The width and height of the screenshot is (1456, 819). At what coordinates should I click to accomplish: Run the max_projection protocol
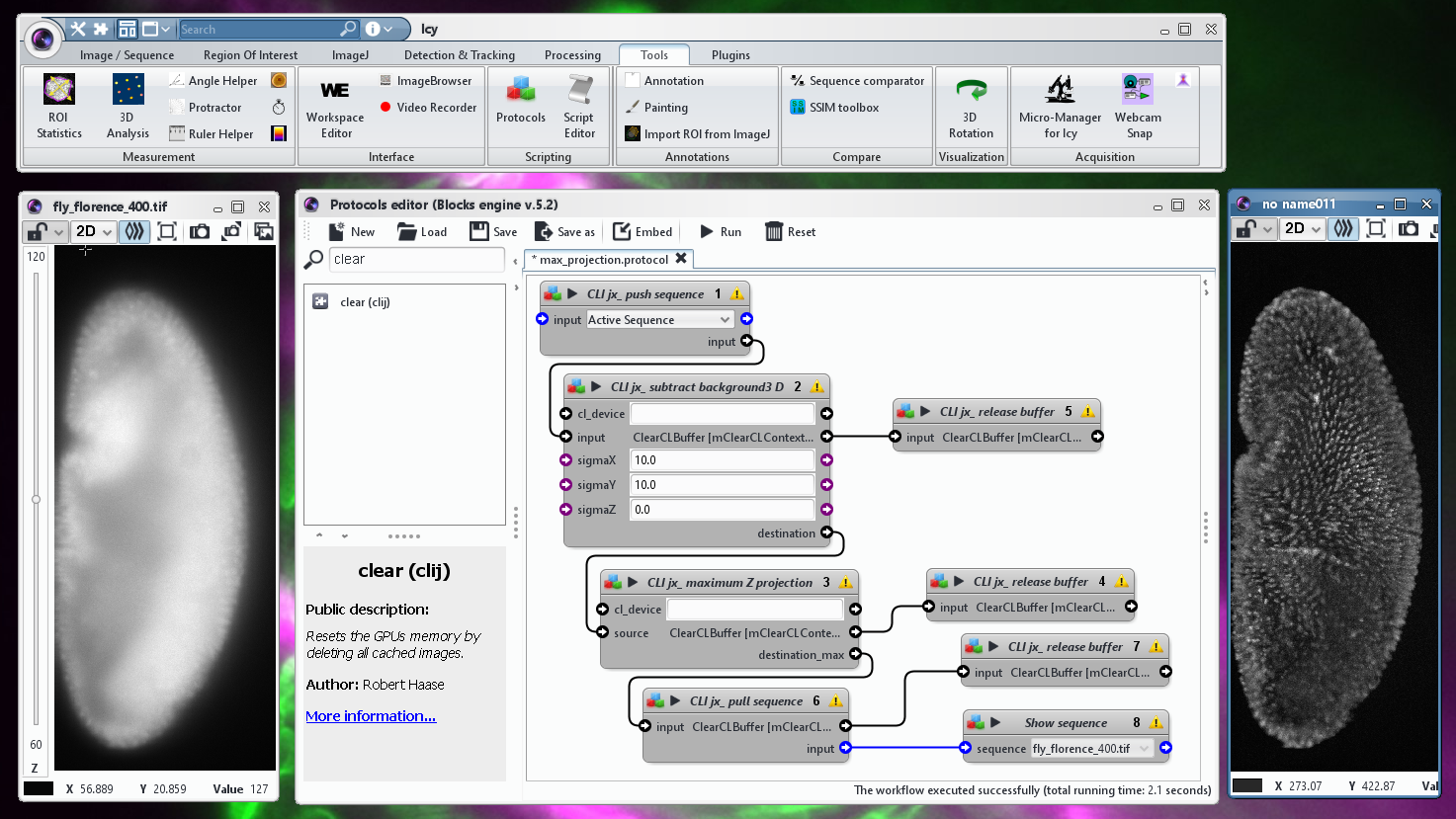(x=720, y=231)
